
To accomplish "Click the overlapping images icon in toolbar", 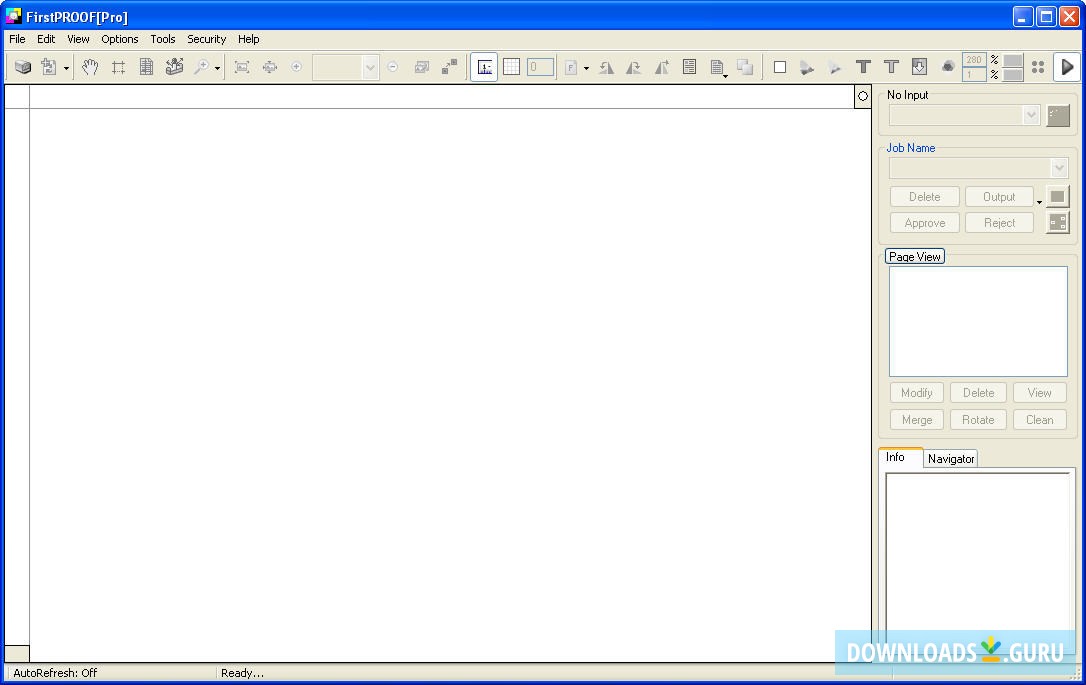I will click(x=421, y=67).
